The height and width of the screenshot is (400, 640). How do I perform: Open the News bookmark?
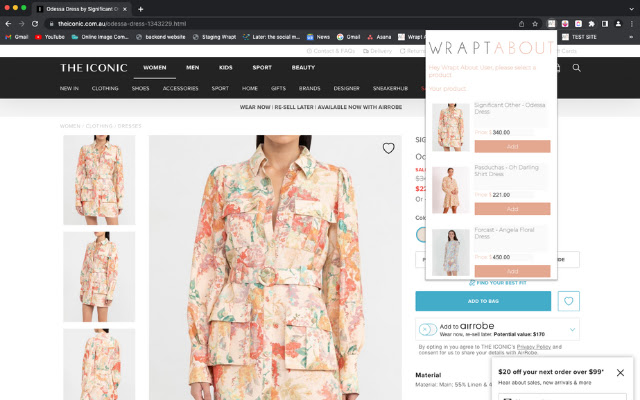[x=318, y=37]
